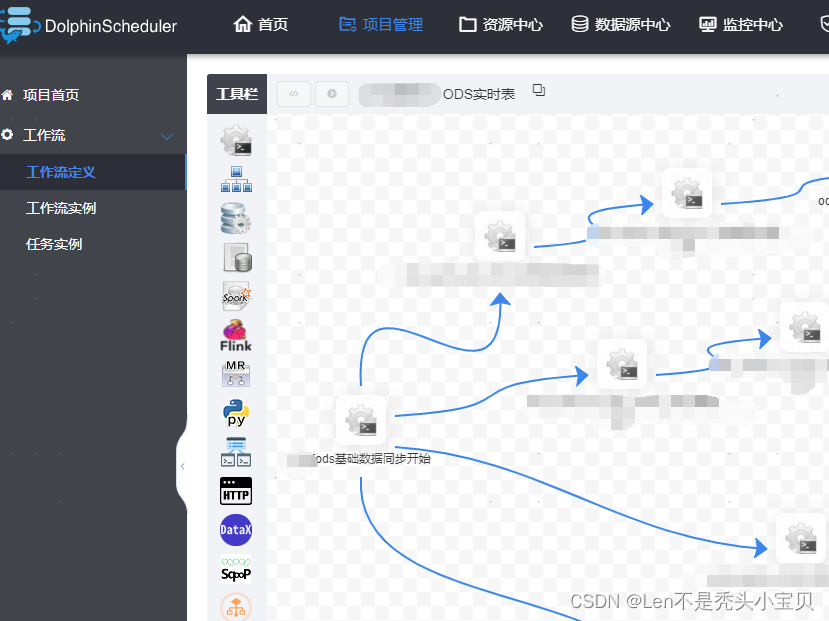Viewport: 829px width, 621px height.
Task: Select the SQL task icon
Action: pos(235,257)
